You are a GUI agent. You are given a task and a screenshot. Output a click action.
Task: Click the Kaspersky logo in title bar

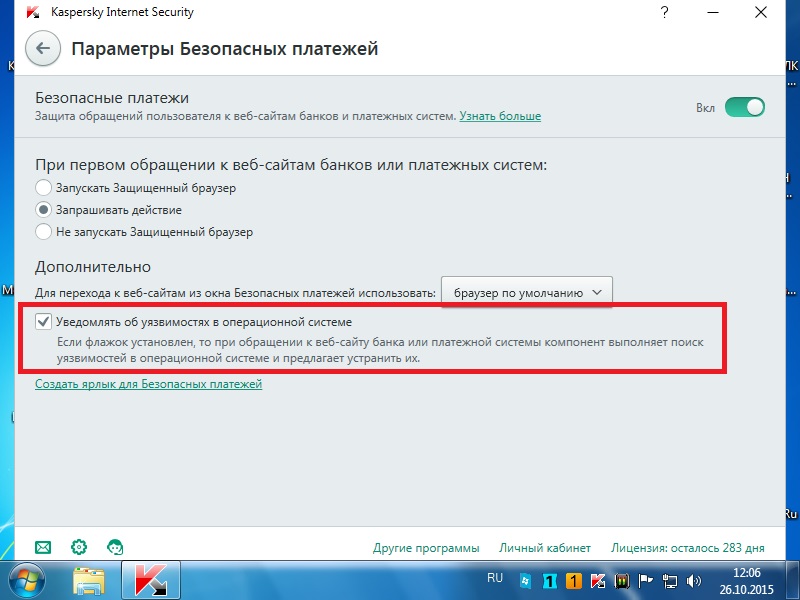pyautogui.click(x=33, y=12)
